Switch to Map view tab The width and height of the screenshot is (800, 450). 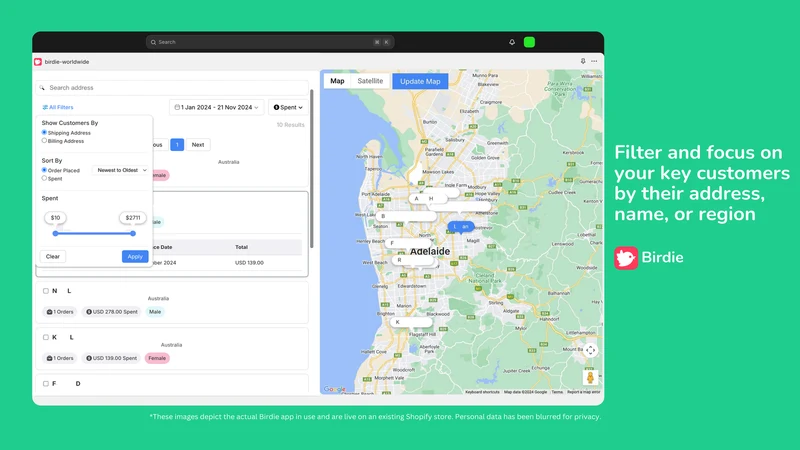click(x=337, y=81)
